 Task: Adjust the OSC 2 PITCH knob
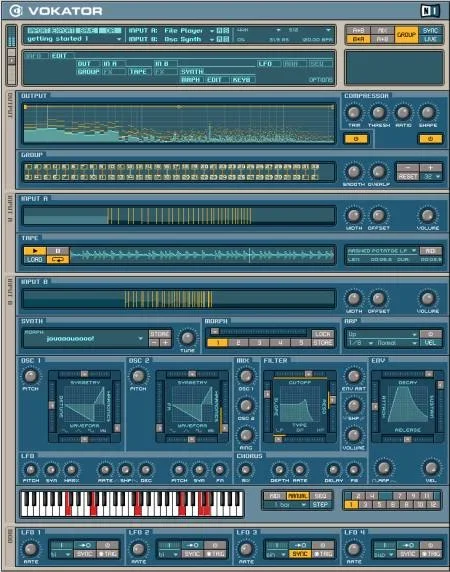tap(138, 376)
